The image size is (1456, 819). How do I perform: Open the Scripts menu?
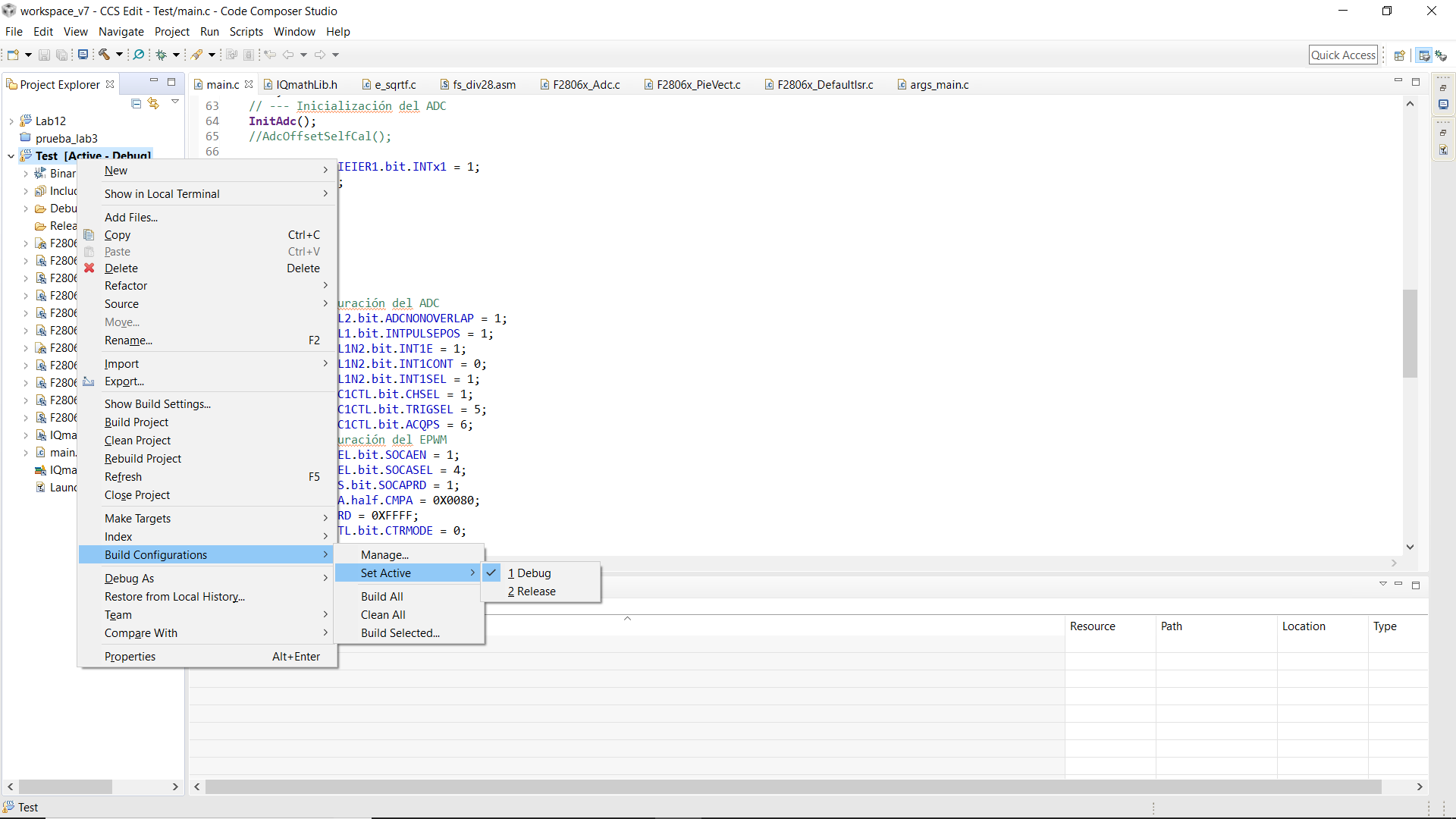[x=246, y=31]
